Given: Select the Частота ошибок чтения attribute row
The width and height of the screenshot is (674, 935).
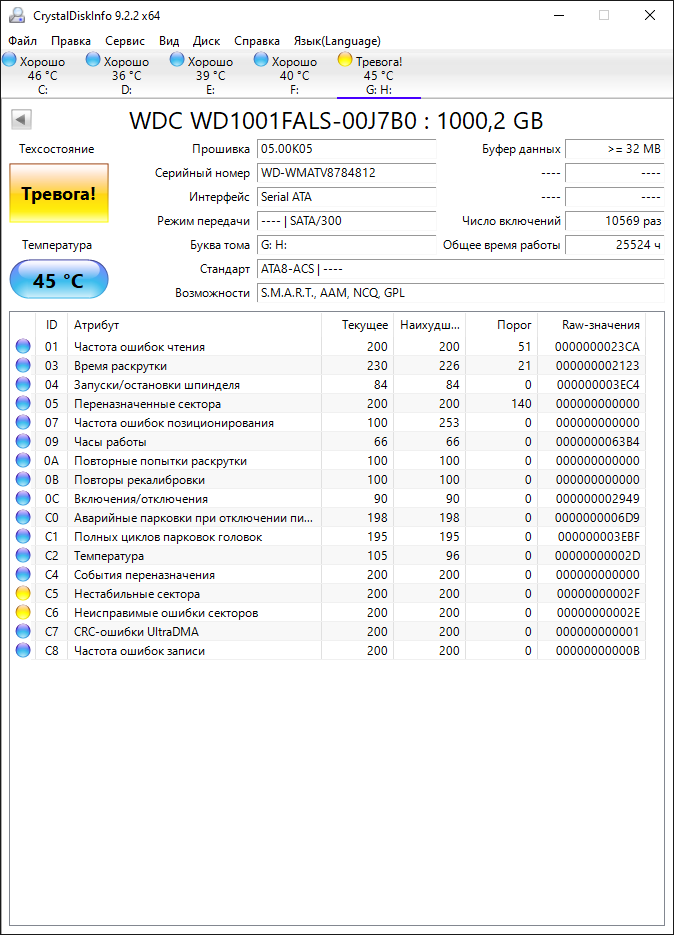Looking at the screenshot, I should (328, 346).
